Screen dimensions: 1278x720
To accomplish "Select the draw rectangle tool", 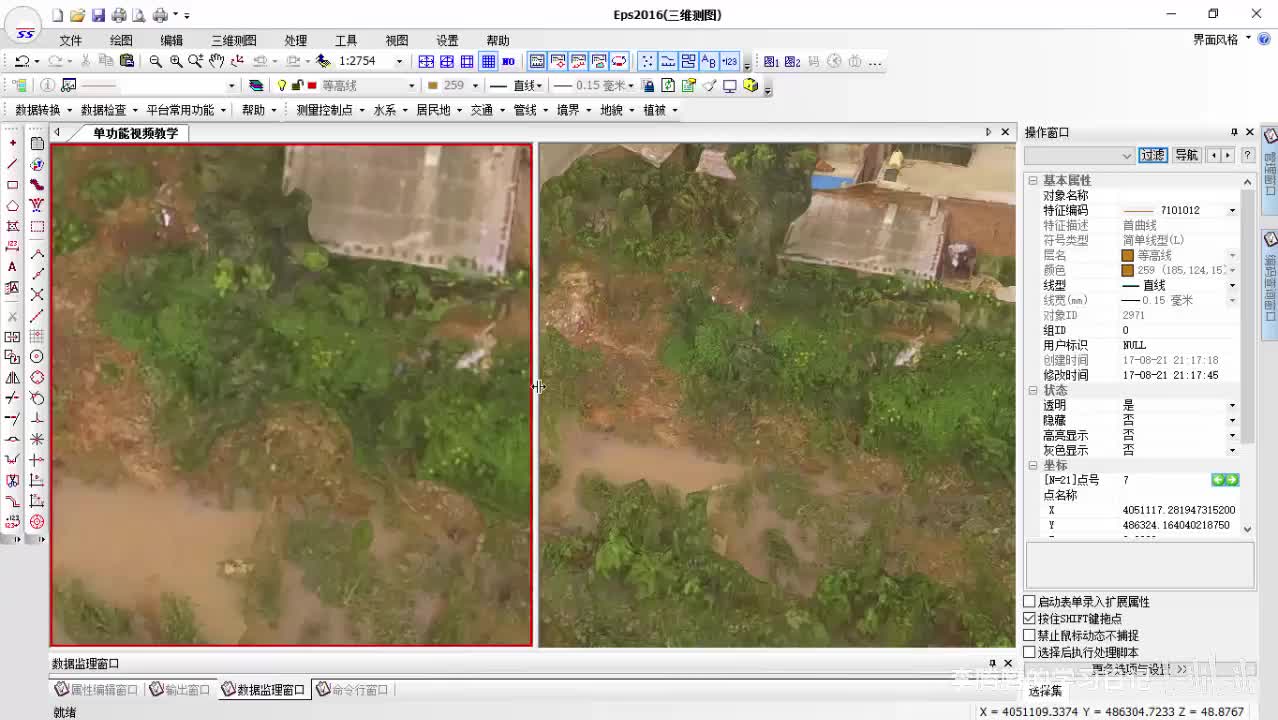I will (x=12, y=185).
